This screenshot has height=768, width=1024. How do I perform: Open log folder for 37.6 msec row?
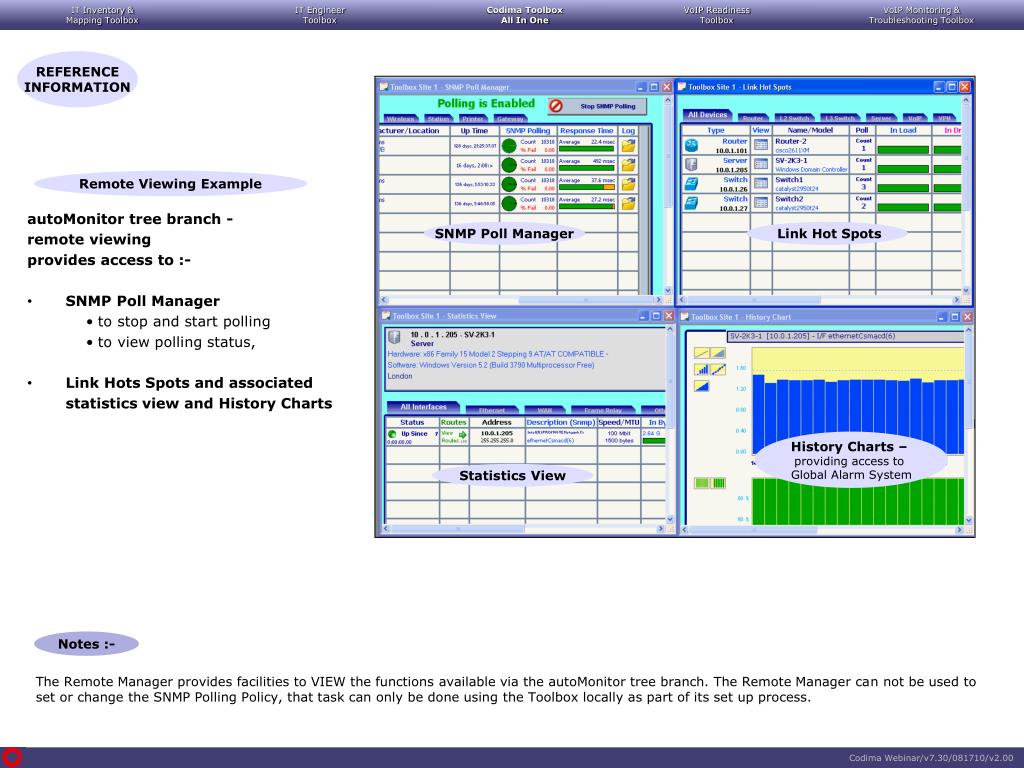pos(628,185)
